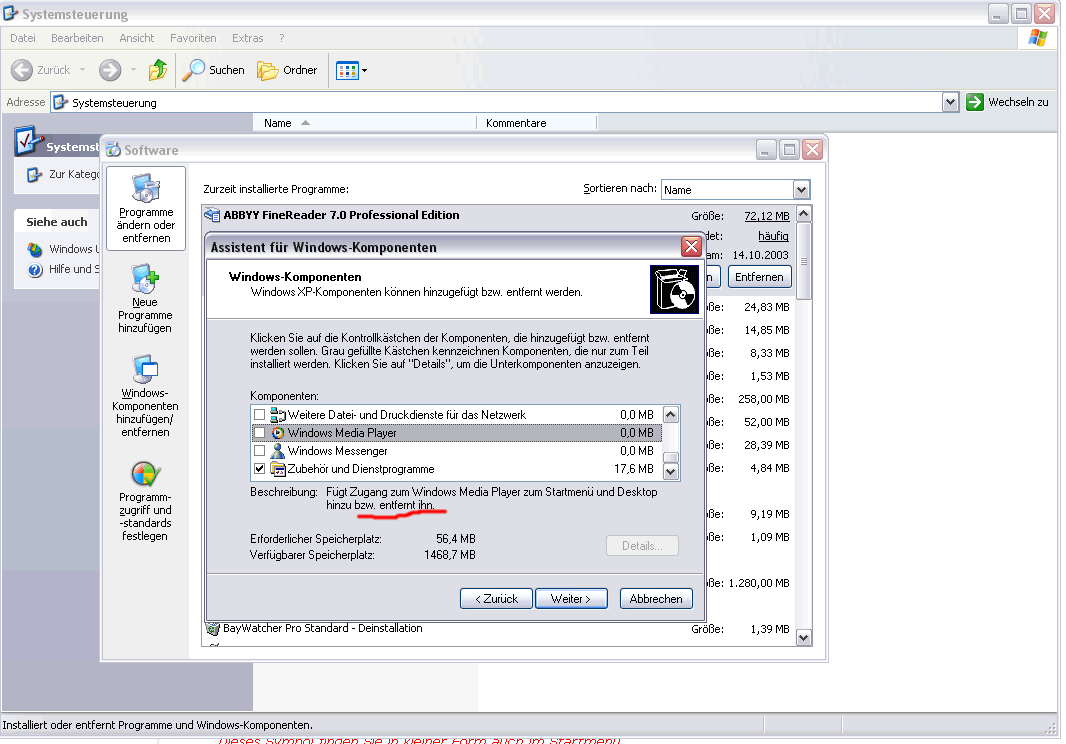Select BayWatcher Pro Standard - Deinstallation entry
The width and height of the screenshot is (1066, 744).
(322, 628)
